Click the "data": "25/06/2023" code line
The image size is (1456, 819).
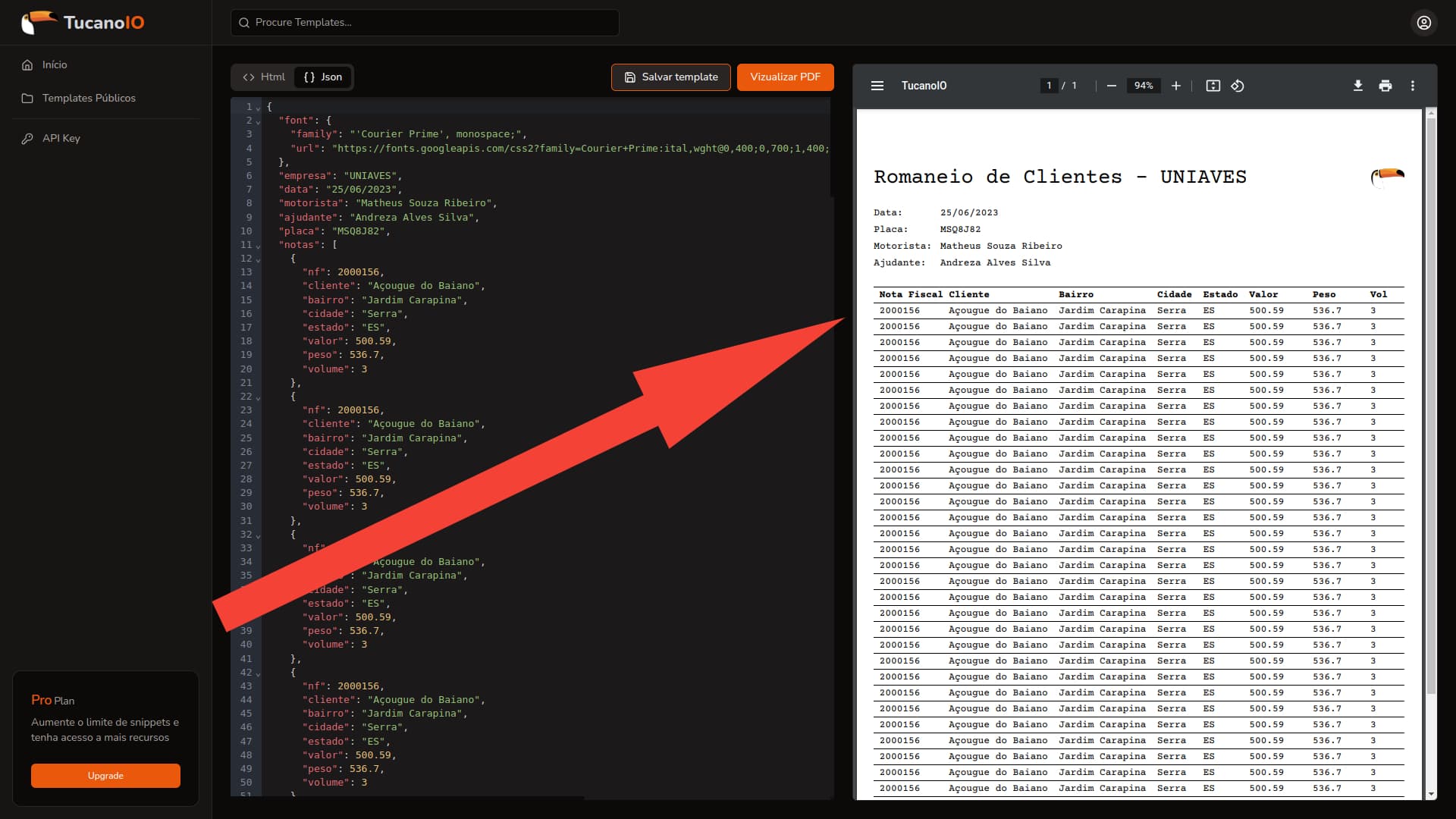pyautogui.click(x=340, y=190)
